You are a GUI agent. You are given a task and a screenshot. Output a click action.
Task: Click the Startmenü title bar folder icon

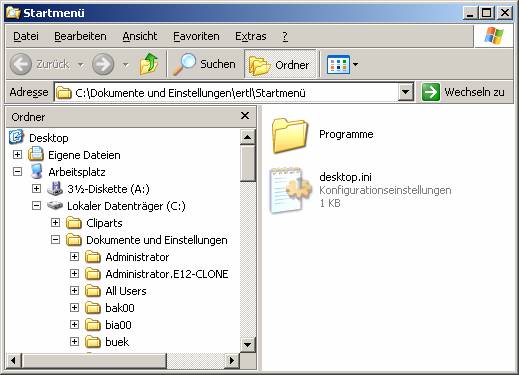coord(13,13)
